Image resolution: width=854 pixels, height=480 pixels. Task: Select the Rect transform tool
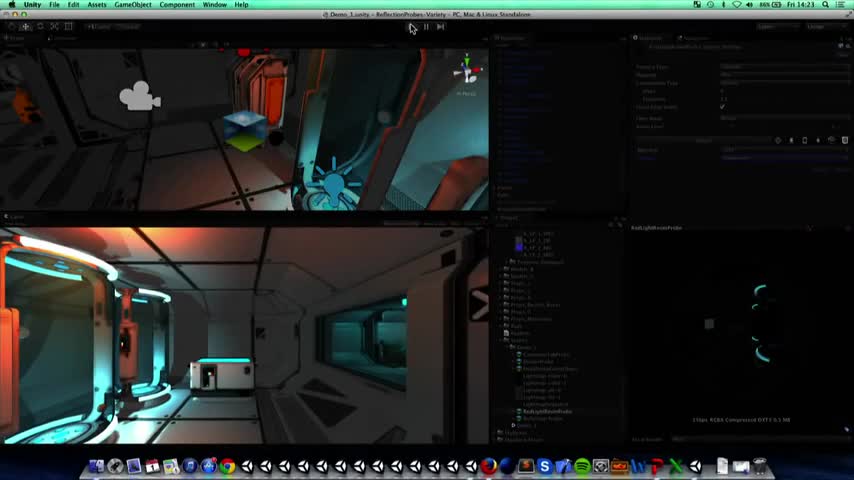tap(69, 27)
